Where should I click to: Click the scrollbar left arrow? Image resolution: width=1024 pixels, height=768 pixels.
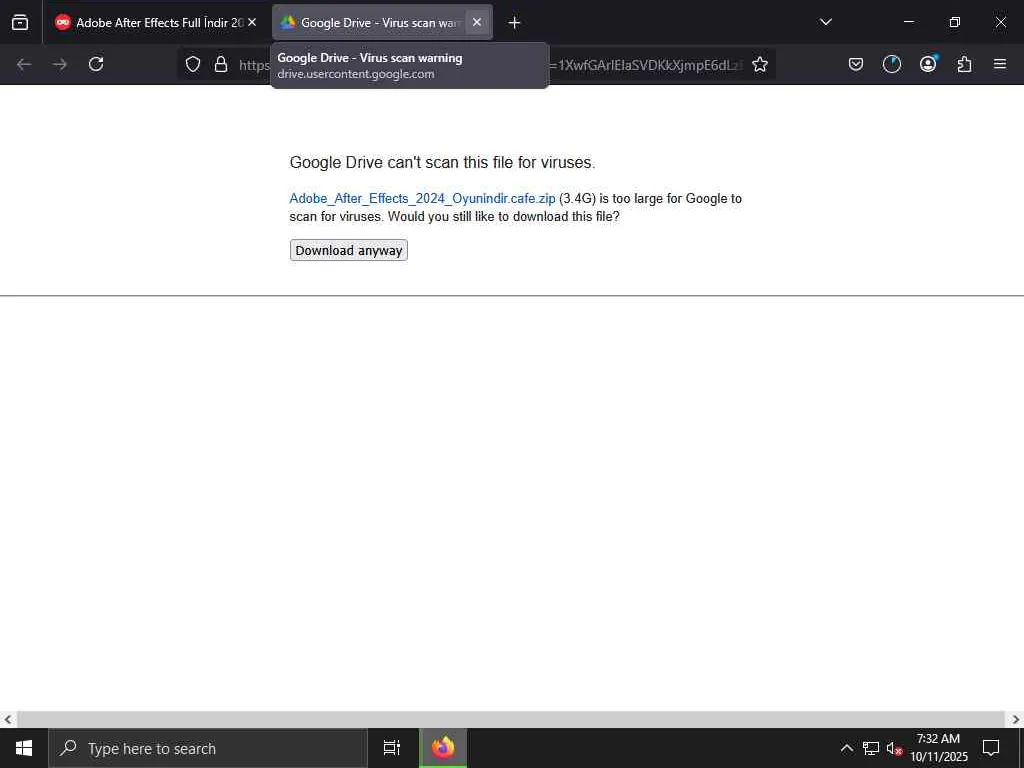tap(8, 720)
